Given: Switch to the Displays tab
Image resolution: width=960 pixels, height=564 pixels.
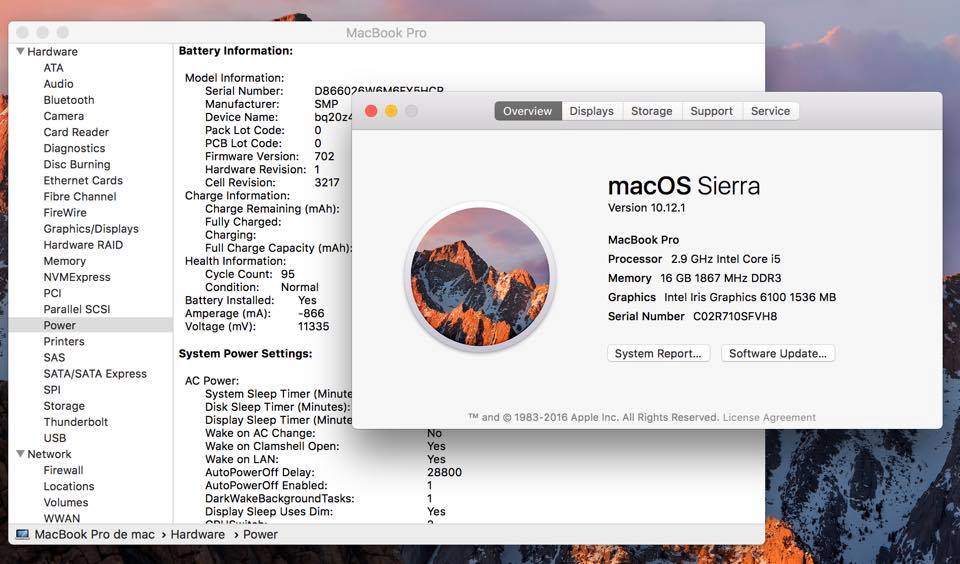Looking at the screenshot, I should (x=591, y=111).
